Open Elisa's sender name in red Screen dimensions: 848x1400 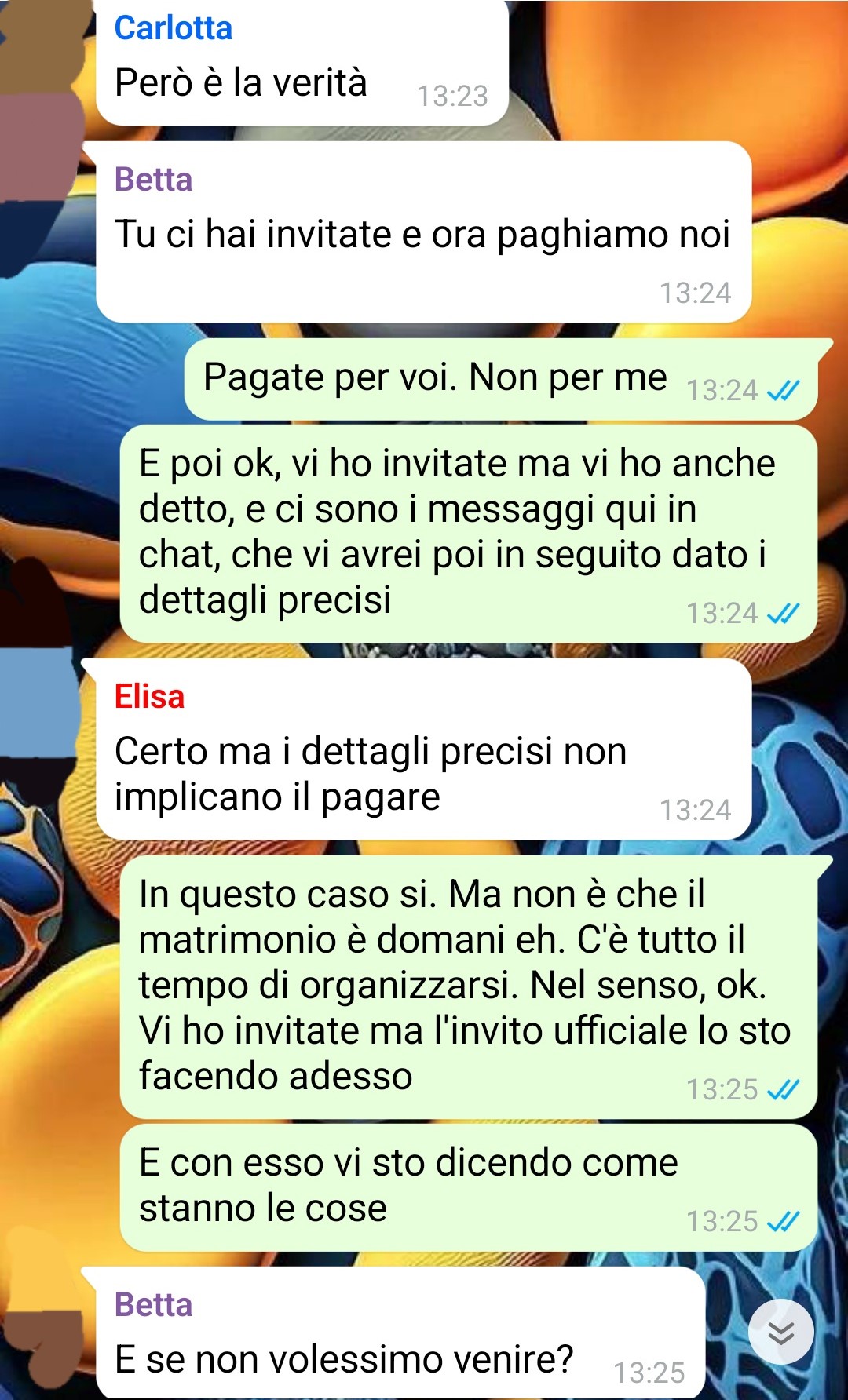tap(149, 697)
